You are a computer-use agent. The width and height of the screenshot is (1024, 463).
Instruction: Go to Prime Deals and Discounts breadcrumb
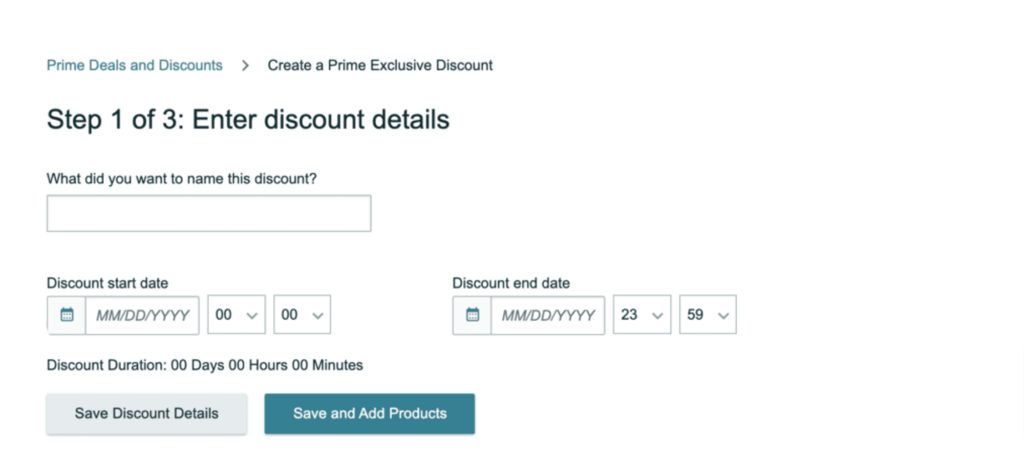135,65
